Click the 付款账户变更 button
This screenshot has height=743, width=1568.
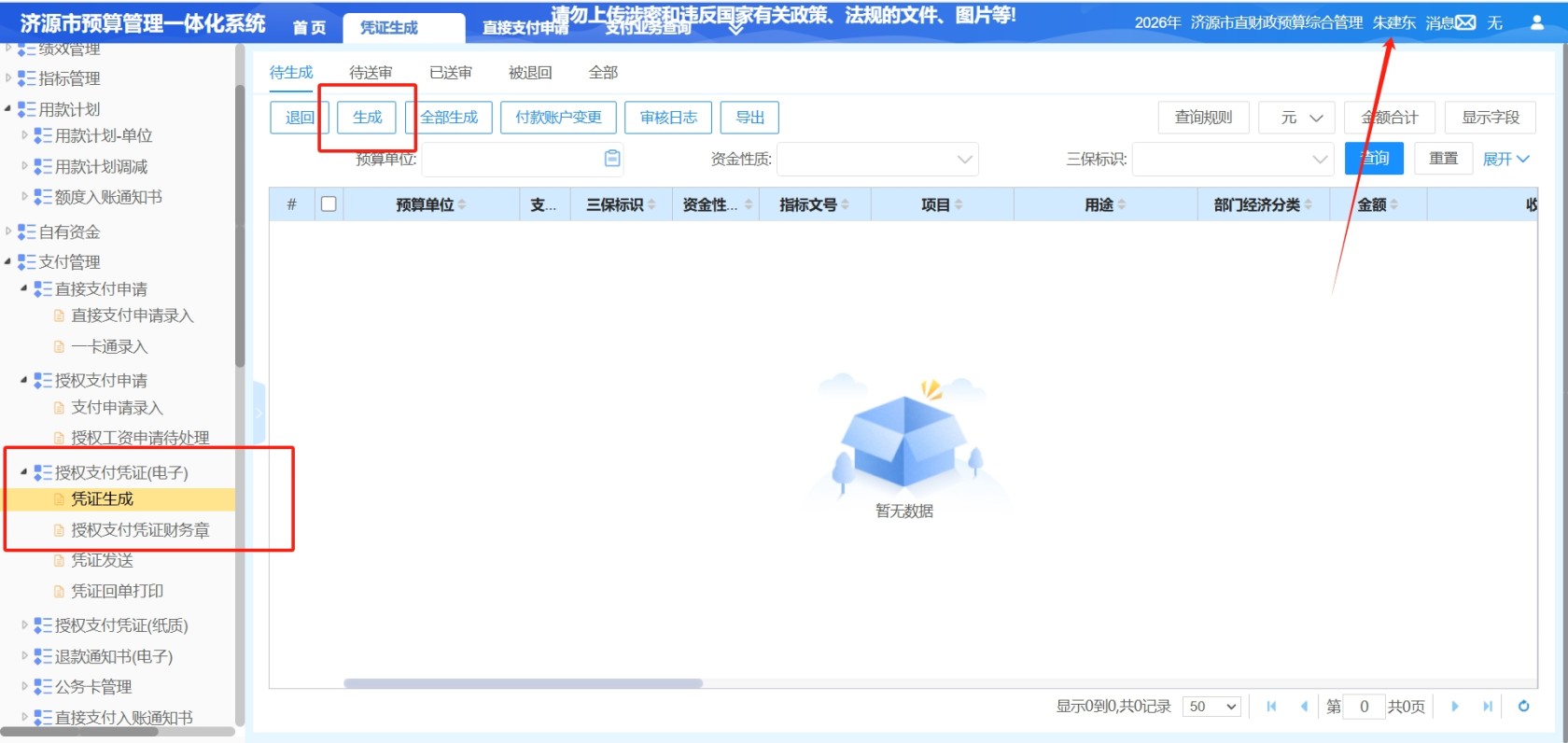[x=558, y=118]
